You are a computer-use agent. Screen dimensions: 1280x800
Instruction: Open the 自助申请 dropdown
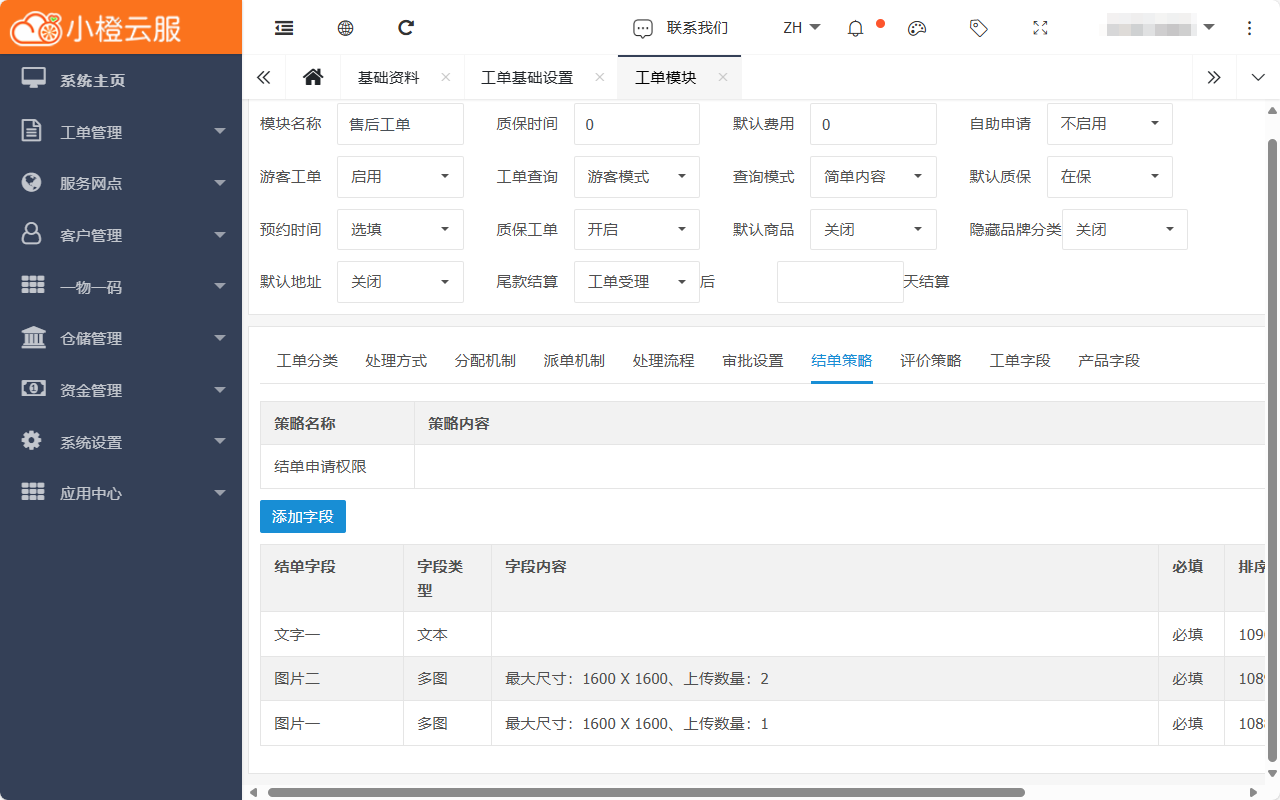pyautogui.click(x=1109, y=124)
